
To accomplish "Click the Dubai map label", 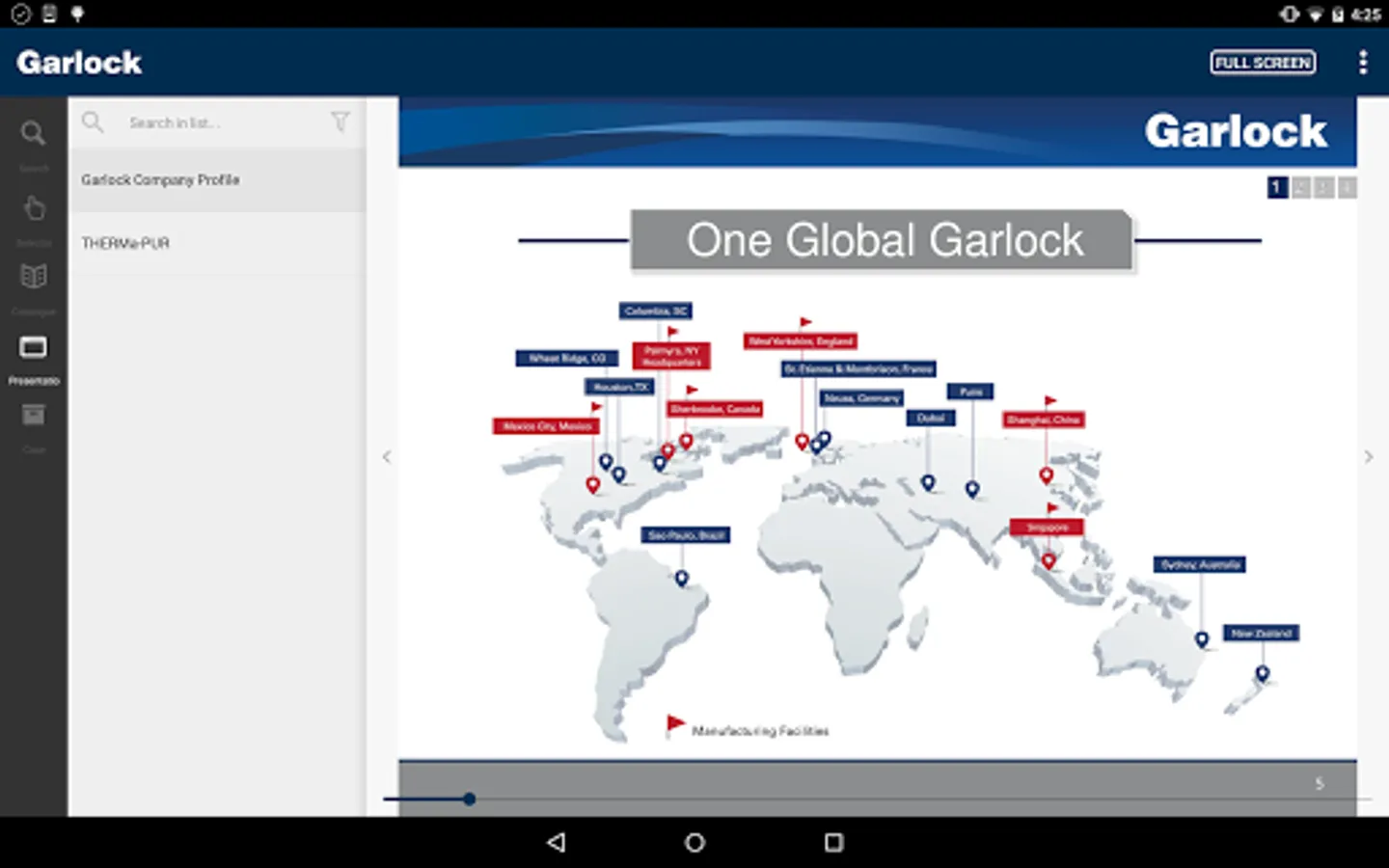I will 931,418.
